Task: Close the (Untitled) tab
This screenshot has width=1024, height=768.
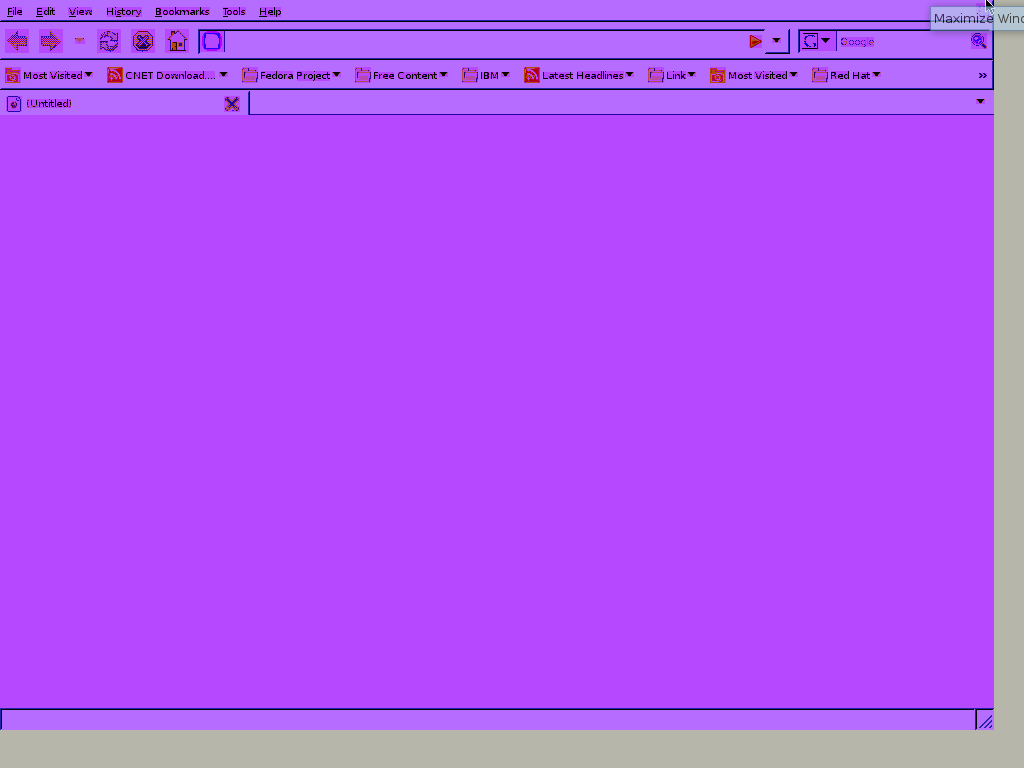Action: pyautogui.click(x=232, y=104)
